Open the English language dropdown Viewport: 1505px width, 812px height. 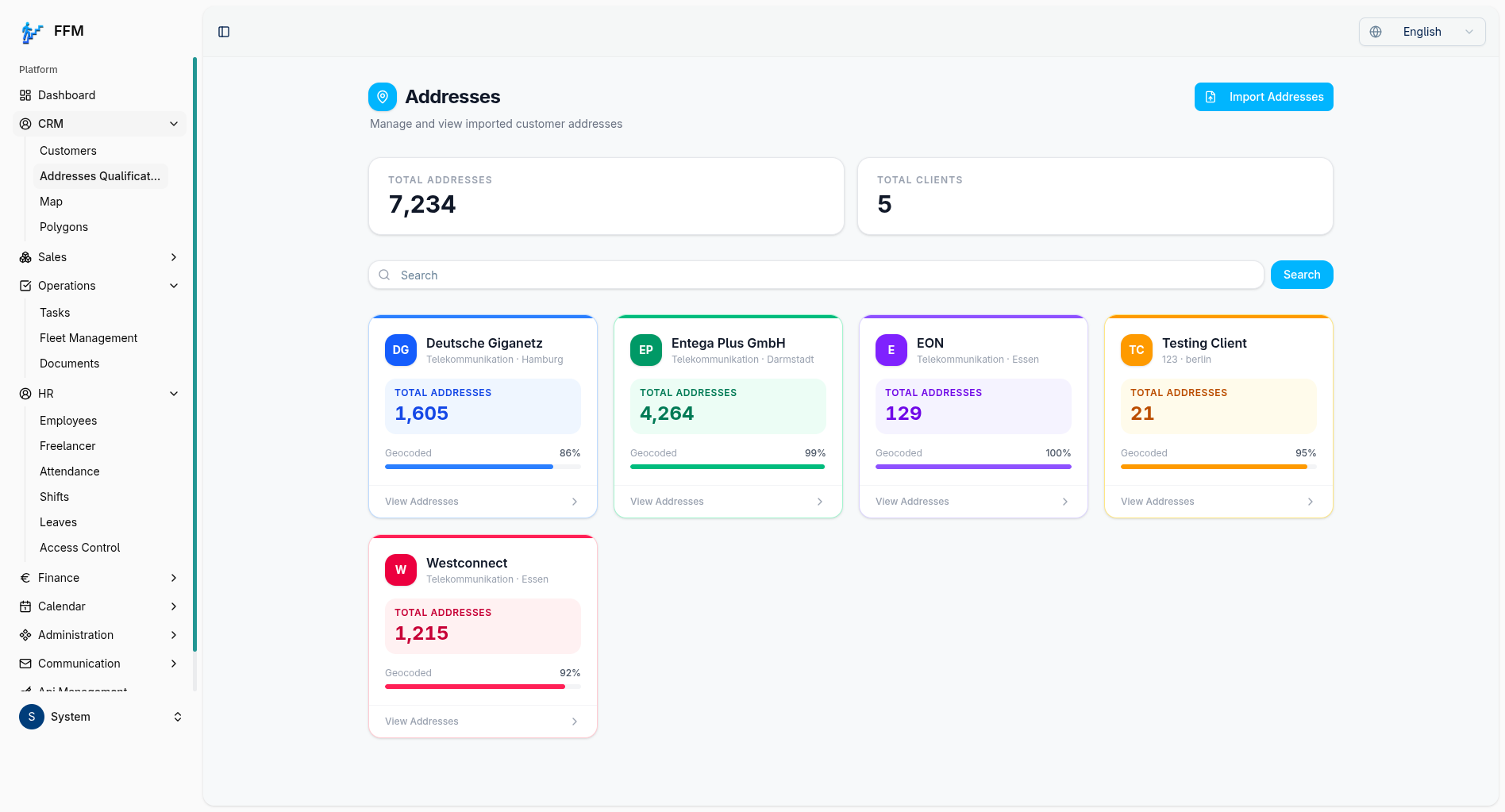(1422, 32)
